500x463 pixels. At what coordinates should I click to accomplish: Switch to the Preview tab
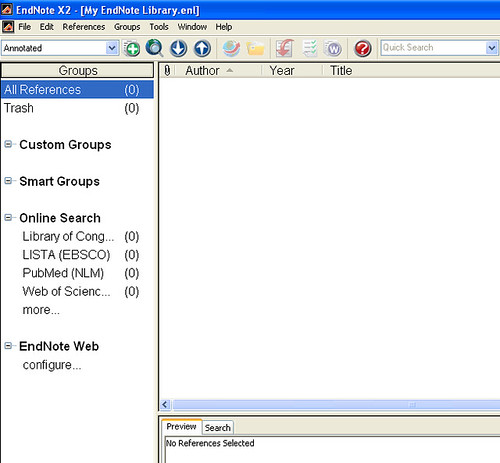click(x=181, y=427)
